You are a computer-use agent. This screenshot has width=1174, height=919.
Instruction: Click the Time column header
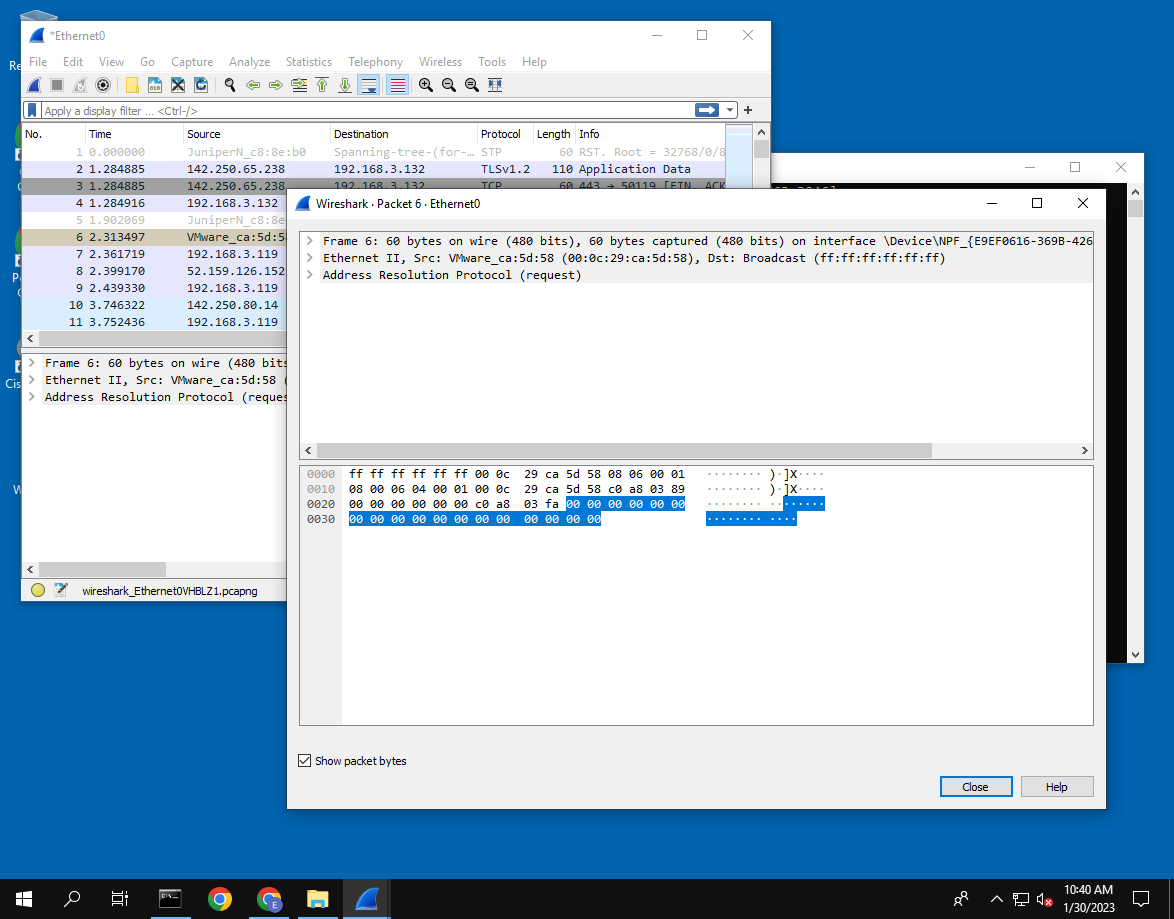pyautogui.click(x=135, y=134)
